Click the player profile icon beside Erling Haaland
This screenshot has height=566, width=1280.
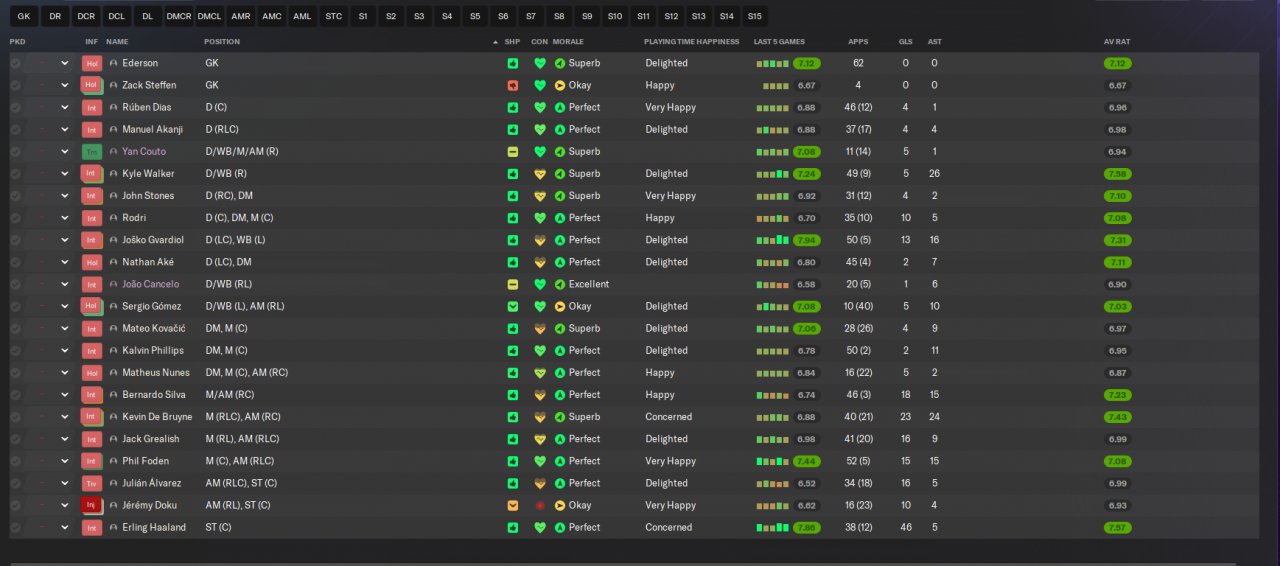tap(113, 527)
